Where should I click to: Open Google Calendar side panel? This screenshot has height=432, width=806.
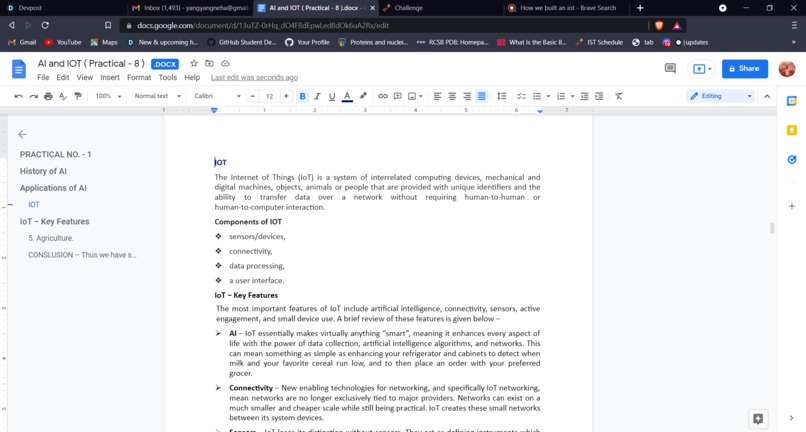click(x=792, y=101)
